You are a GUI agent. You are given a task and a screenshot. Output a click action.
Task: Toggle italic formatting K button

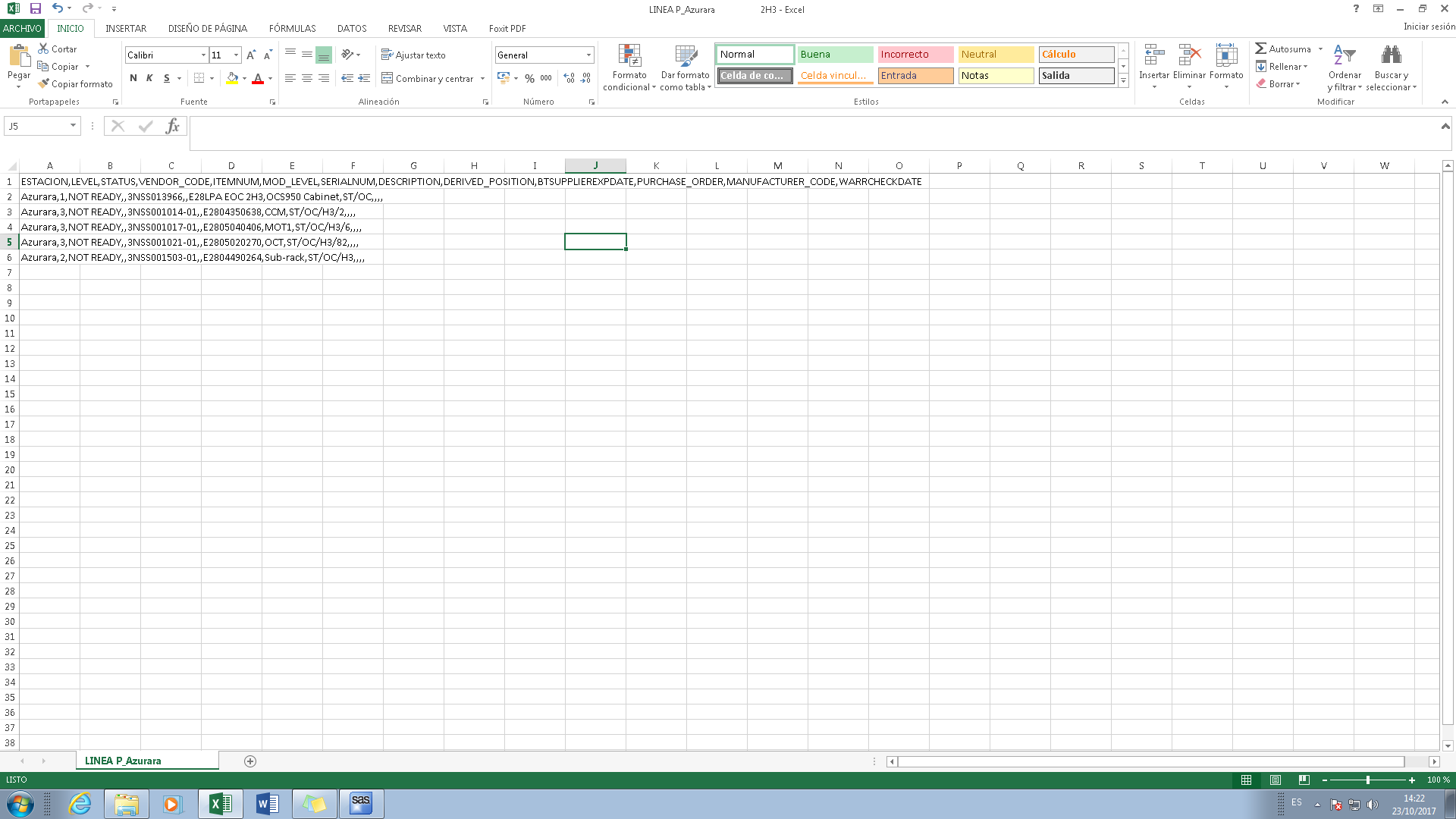coord(149,78)
